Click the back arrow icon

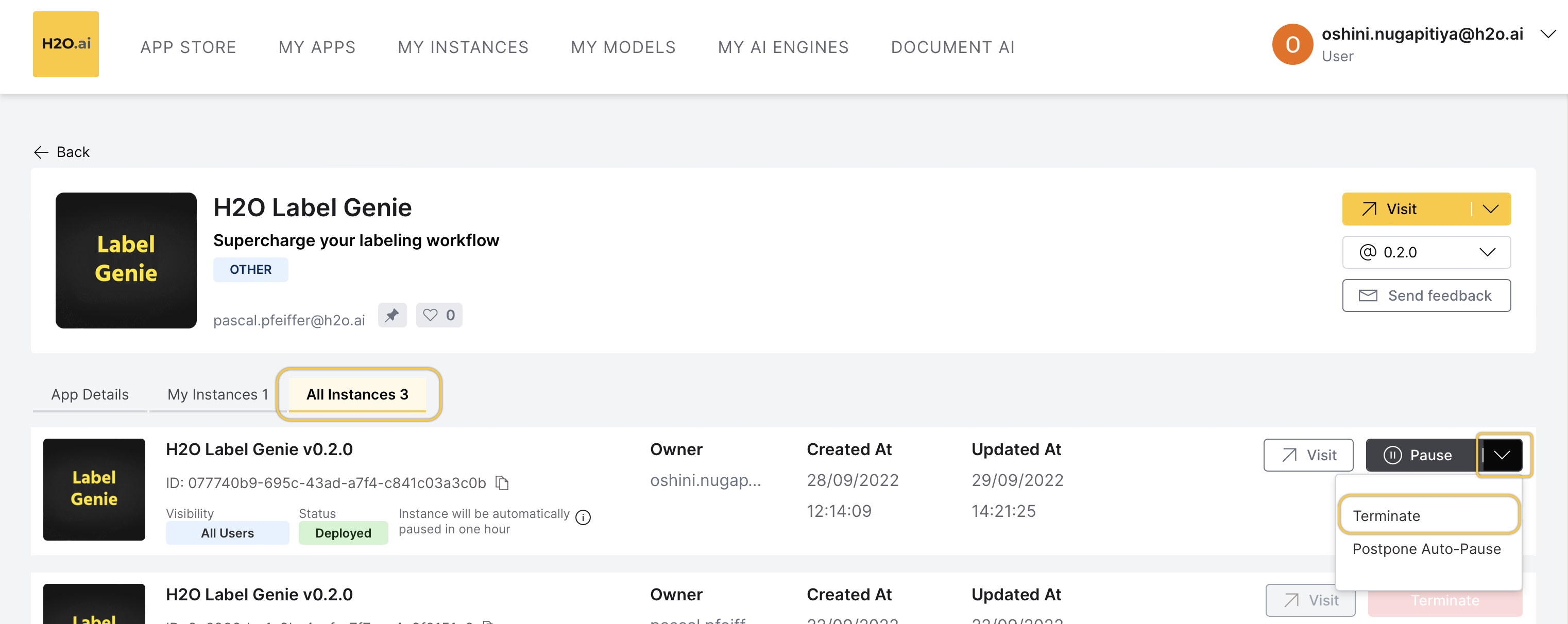coord(41,152)
